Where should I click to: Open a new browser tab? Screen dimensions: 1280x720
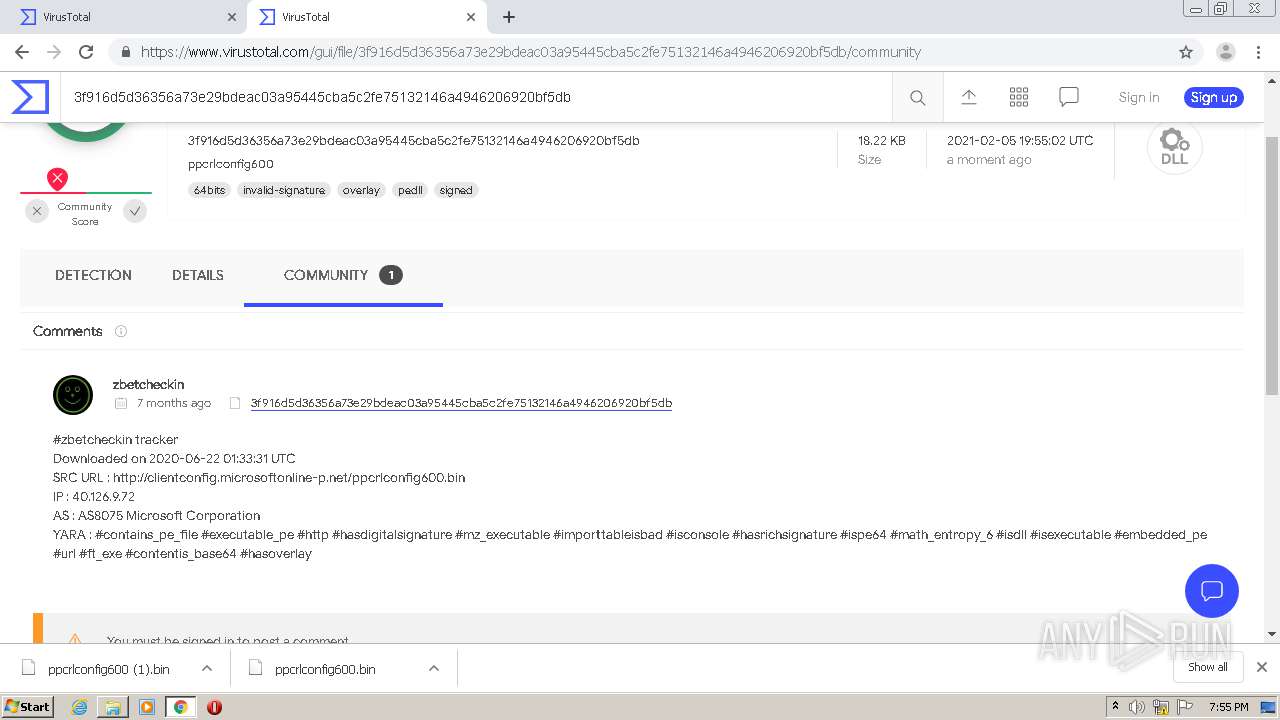pyautogui.click(x=509, y=17)
